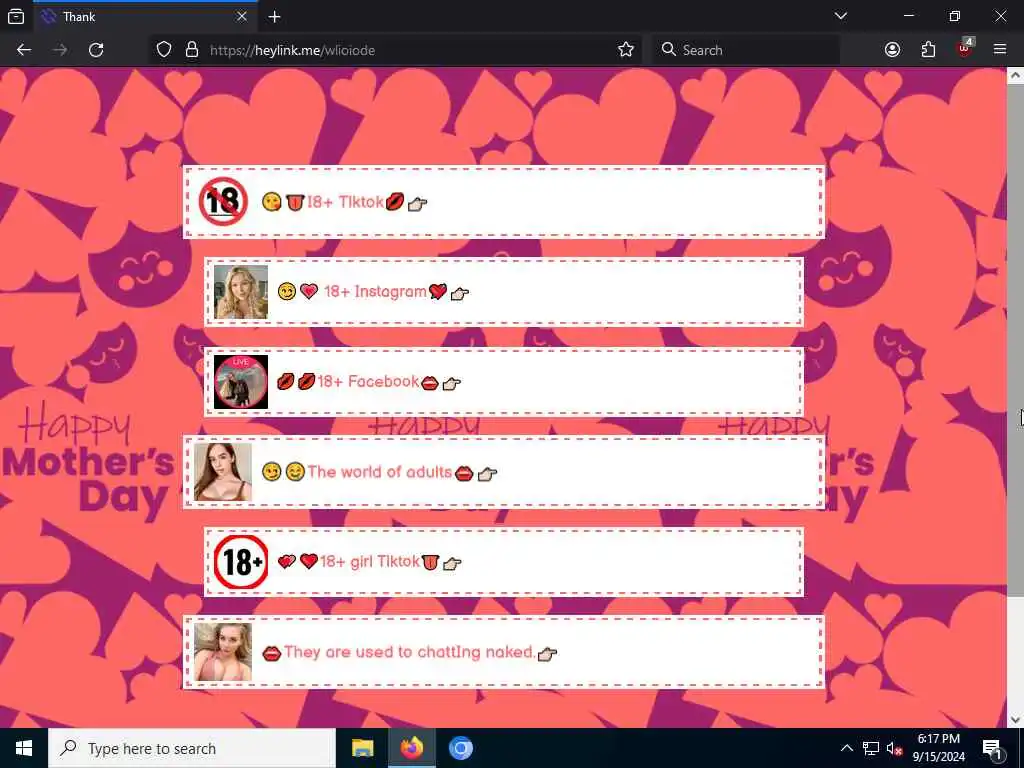
Task: Click the LIVE circular thumbnail on Facebook card
Action: 241,382
